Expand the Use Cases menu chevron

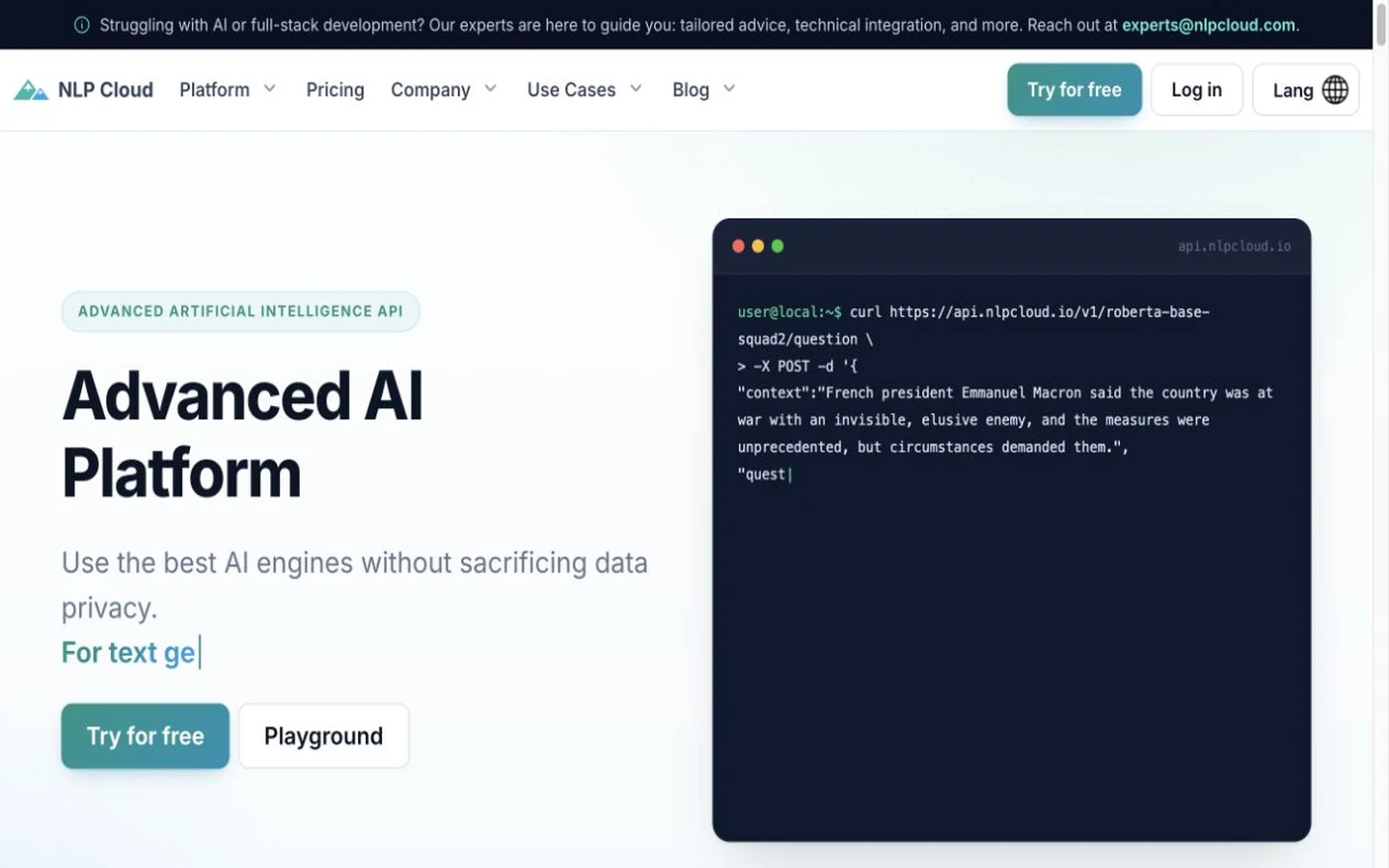pos(636,89)
